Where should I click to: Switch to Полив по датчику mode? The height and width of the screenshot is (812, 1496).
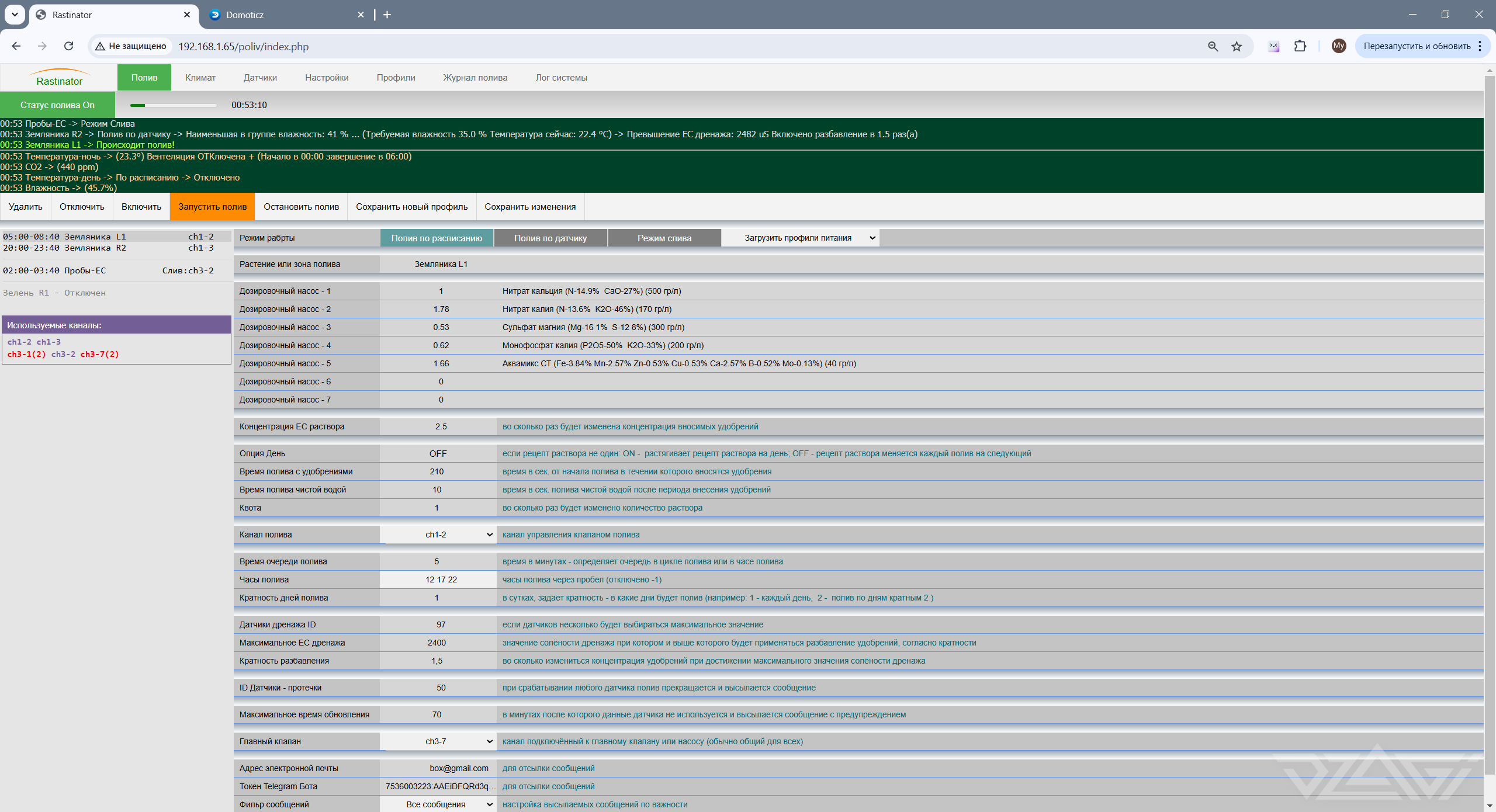[x=550, y=238]
